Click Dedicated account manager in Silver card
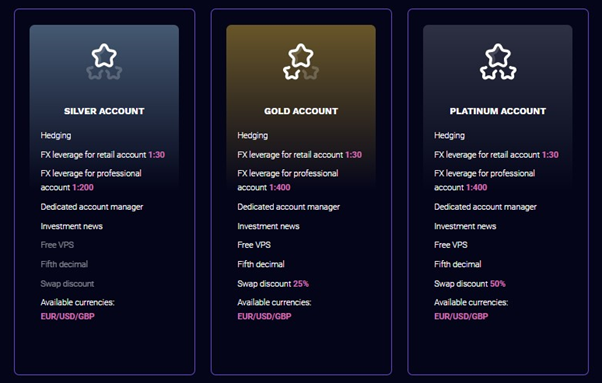Image resolution: width=602 pixels, height=383 pixels. [x=92, y=207]
